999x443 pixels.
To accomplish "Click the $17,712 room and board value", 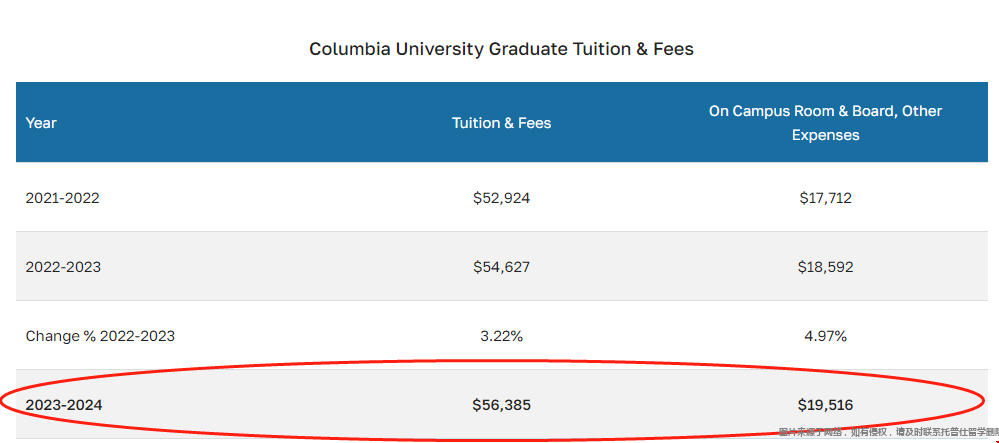I will [x=825, y=198].
